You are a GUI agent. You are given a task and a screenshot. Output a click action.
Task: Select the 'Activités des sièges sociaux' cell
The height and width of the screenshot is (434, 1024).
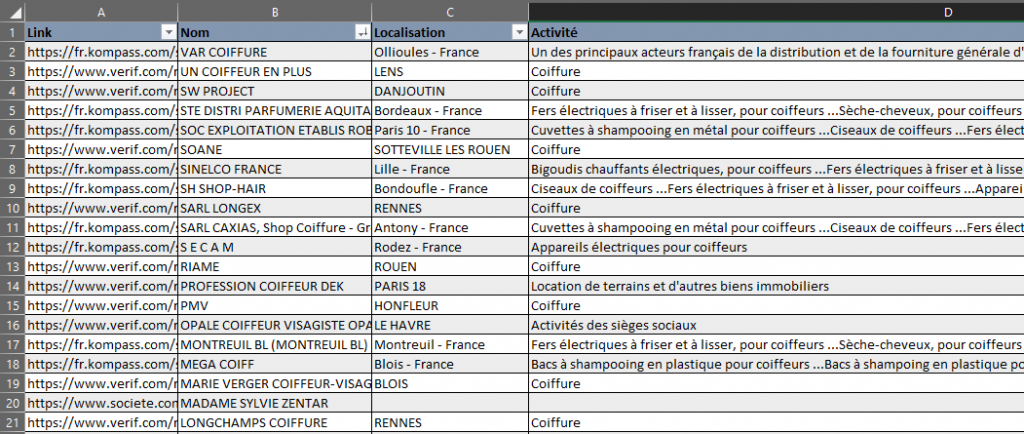[776, 326]
